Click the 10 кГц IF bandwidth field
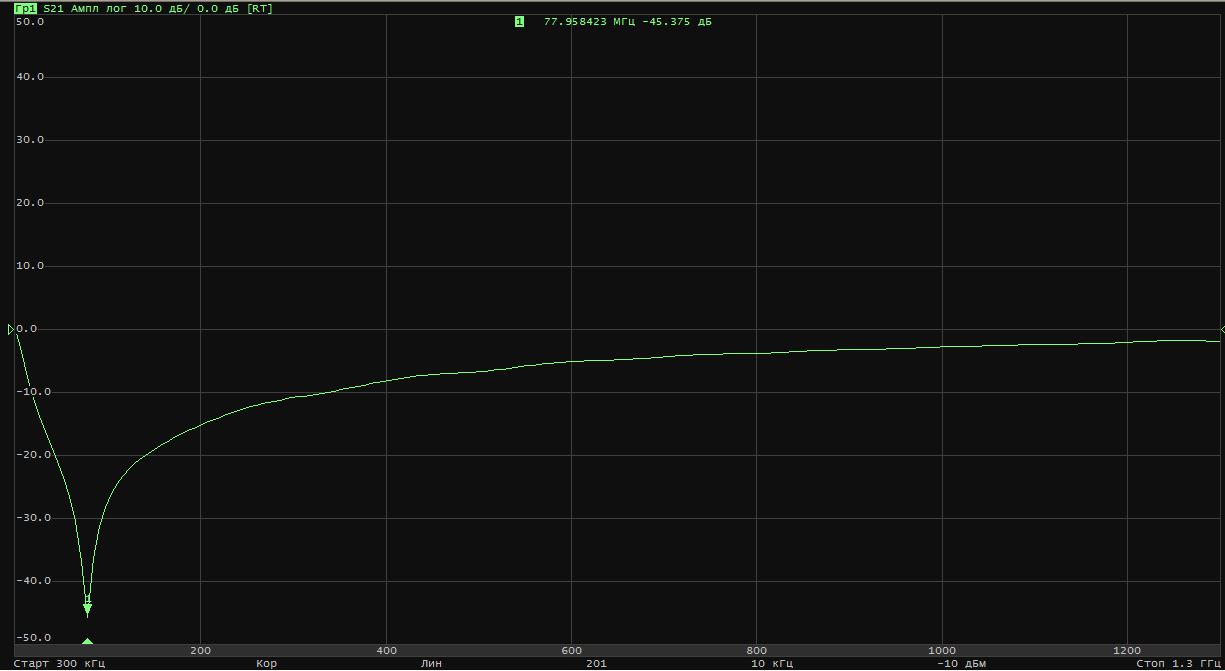Screen dimensions: 1225x671 tap(772, 663)
